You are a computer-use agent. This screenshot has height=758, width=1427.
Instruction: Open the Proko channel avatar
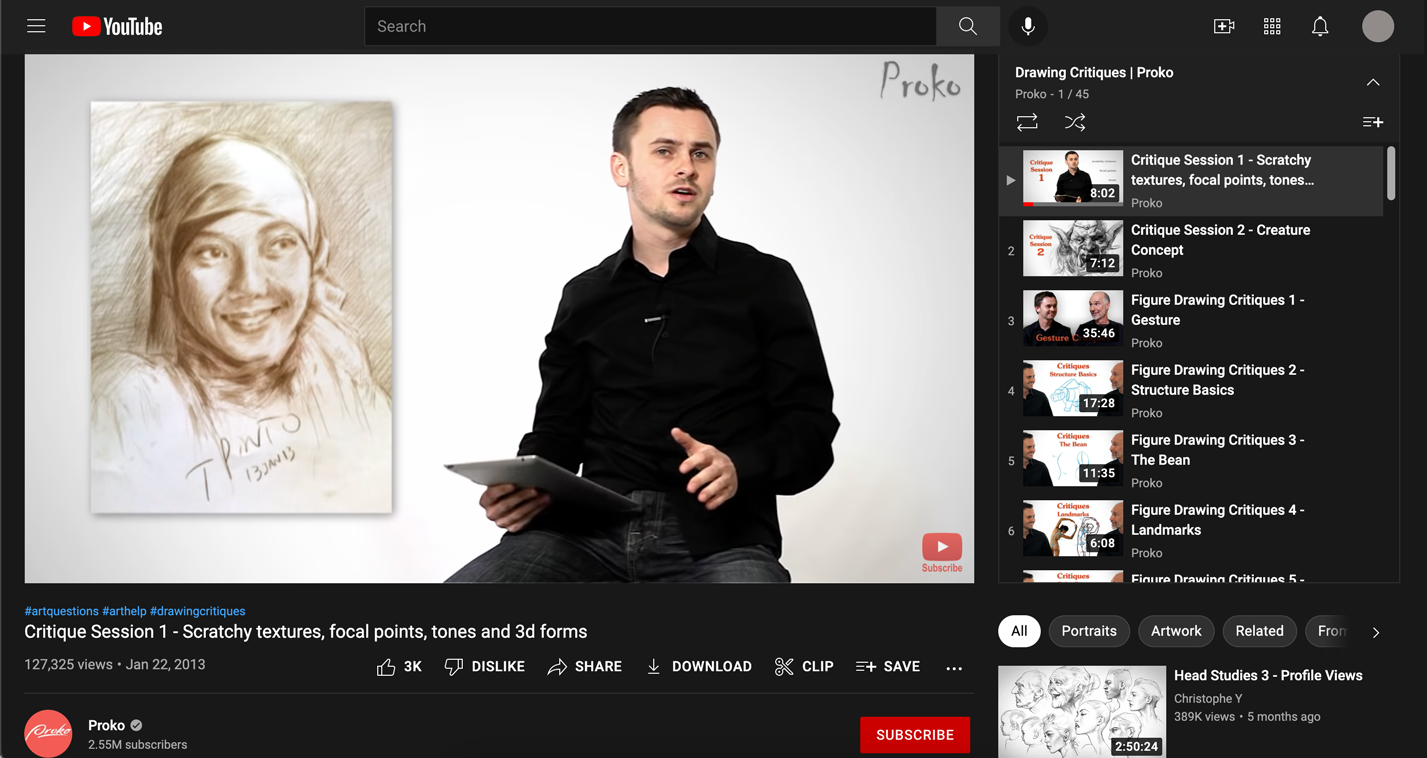click(48, 734)
